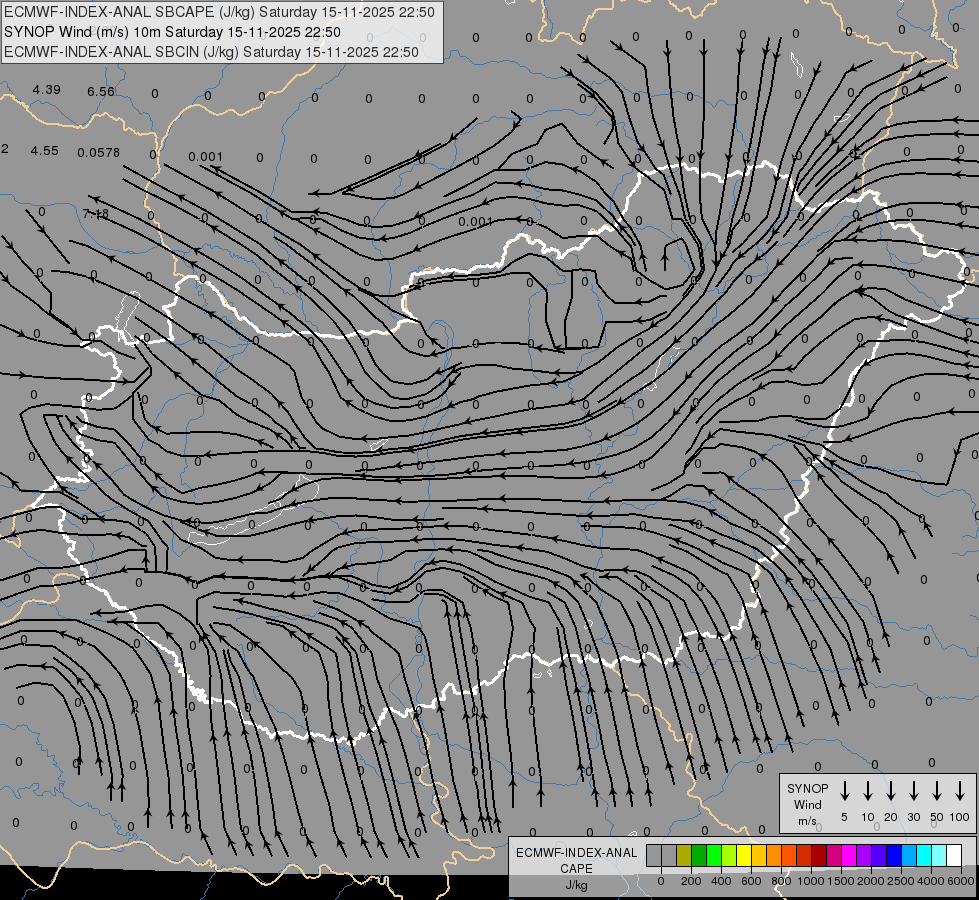Click the 10 m/s wind arrow in legend
979x900 pixels.
click(x=868, y=791)
